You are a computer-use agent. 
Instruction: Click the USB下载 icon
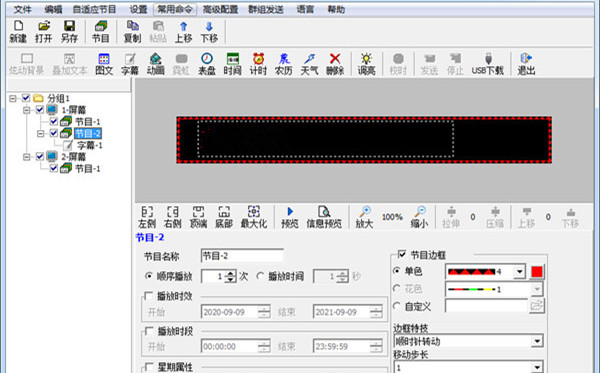488,64
